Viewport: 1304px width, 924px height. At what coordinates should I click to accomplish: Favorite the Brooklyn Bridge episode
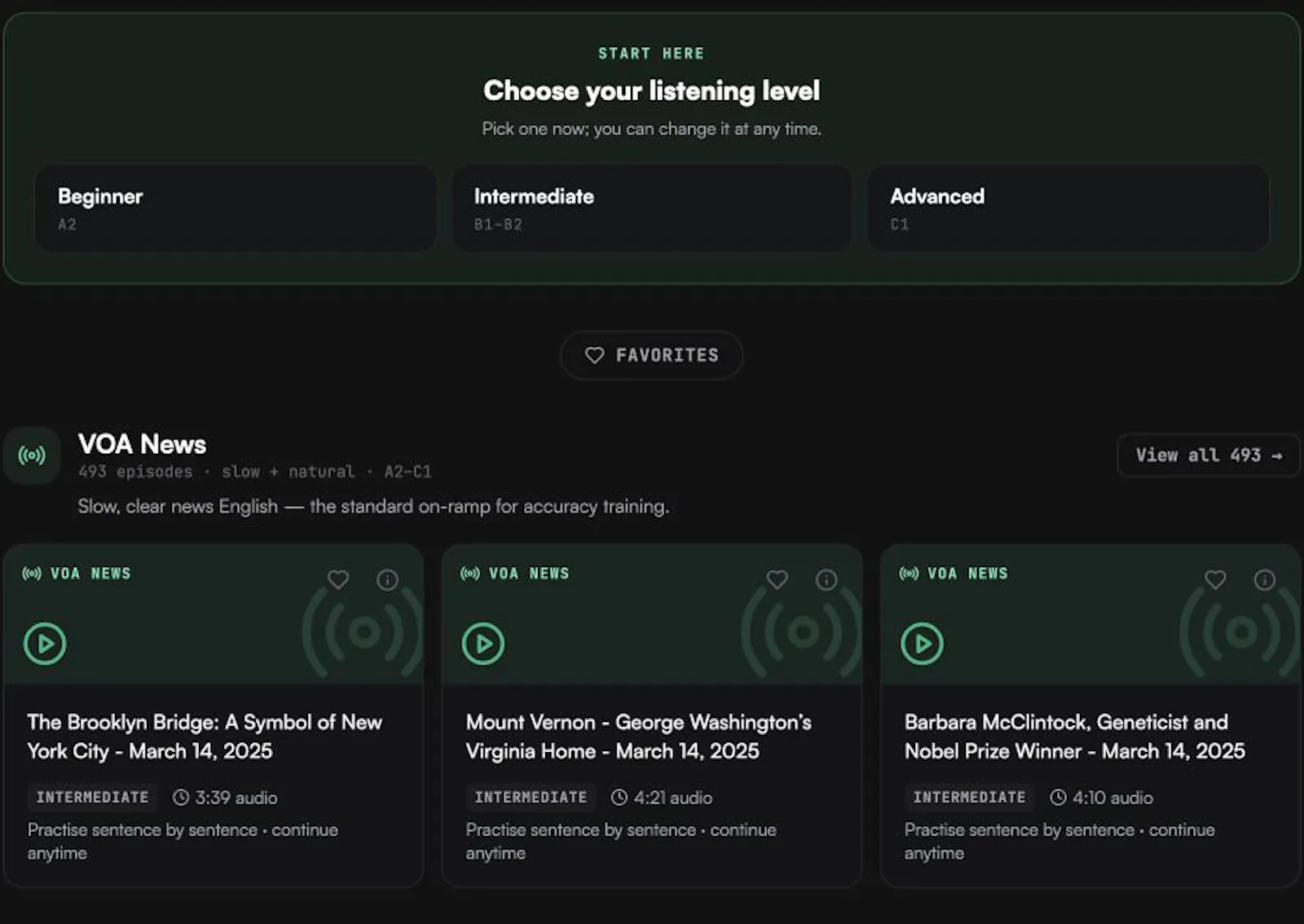pos(338,579)
